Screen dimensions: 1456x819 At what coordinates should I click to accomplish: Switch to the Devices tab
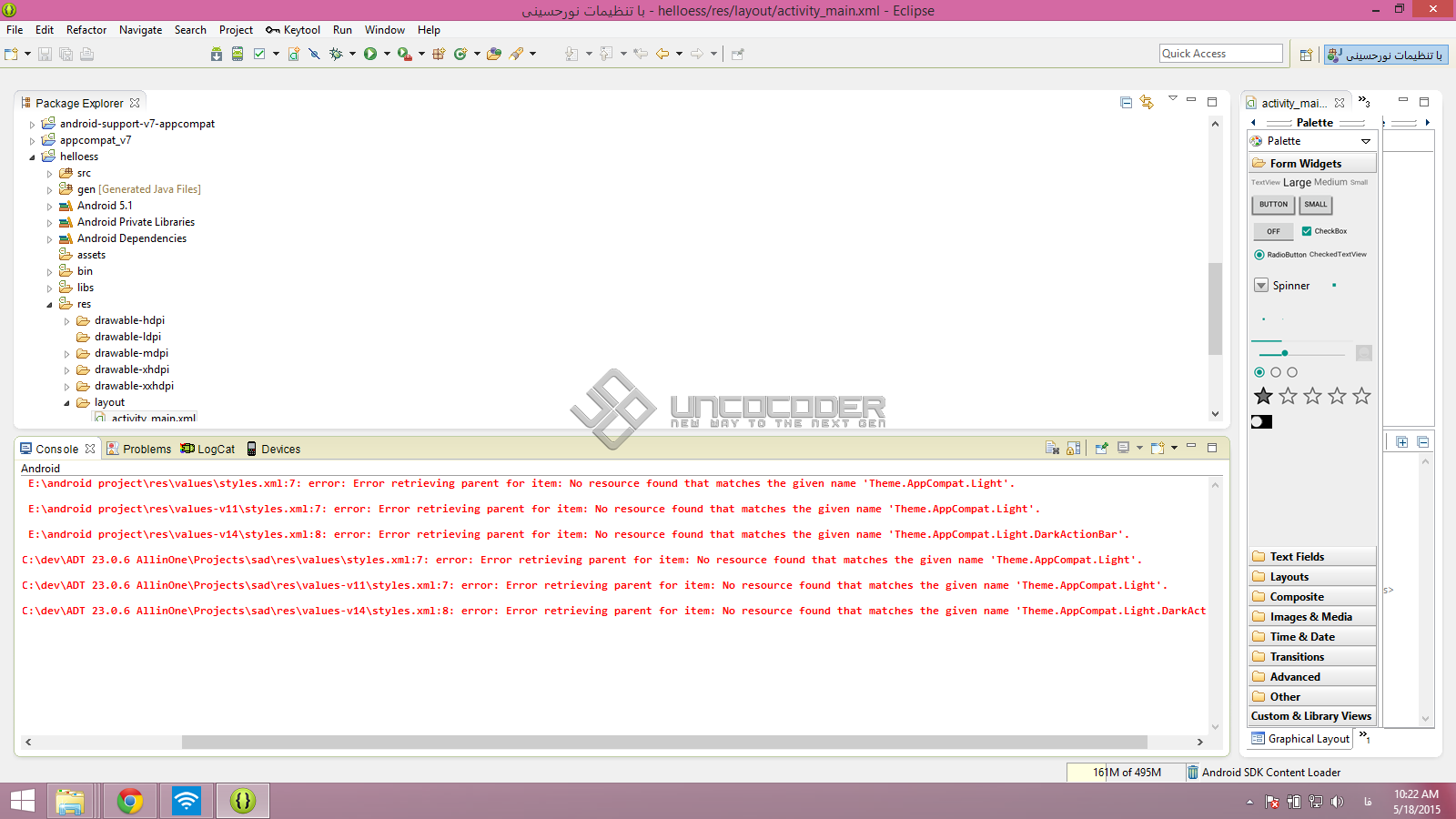(273, 449)
